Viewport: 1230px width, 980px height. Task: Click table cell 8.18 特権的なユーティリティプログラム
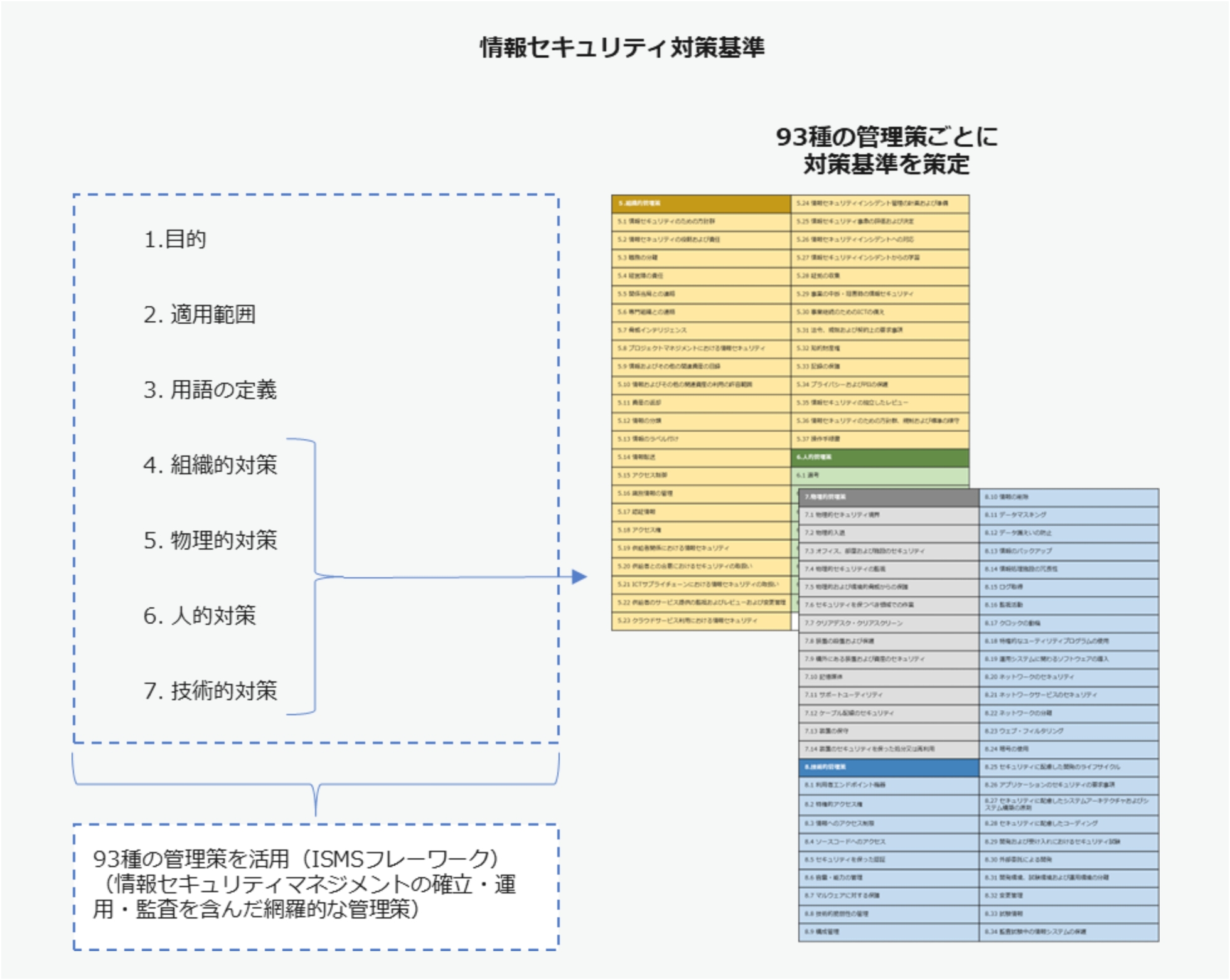(x=1069, y=642)
